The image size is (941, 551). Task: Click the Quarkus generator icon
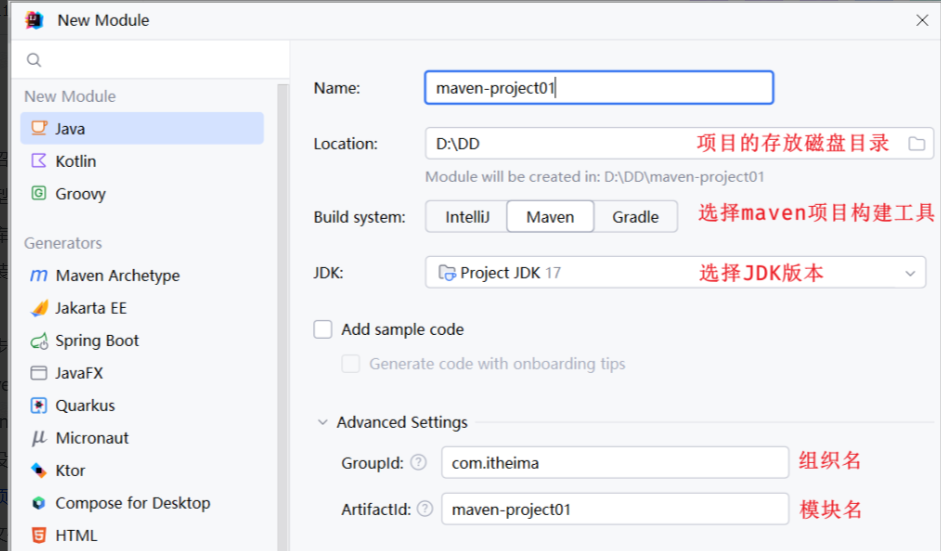[39, 406]
